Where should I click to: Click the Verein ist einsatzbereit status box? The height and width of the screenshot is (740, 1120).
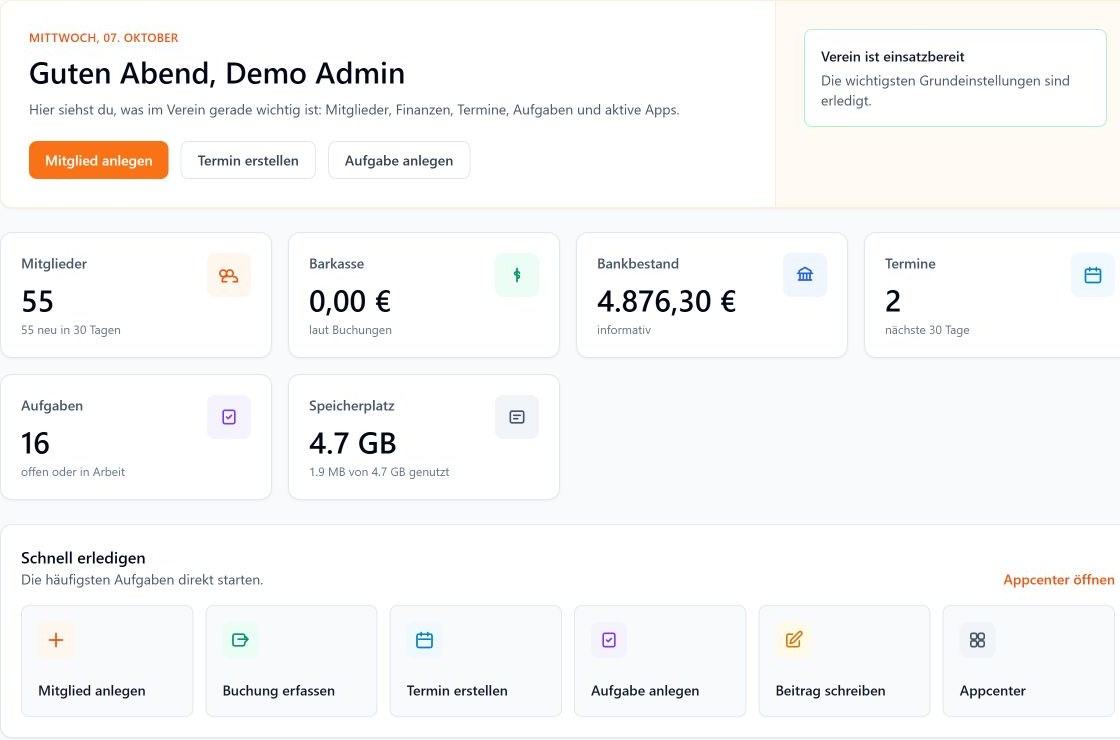tap(955, 78)
